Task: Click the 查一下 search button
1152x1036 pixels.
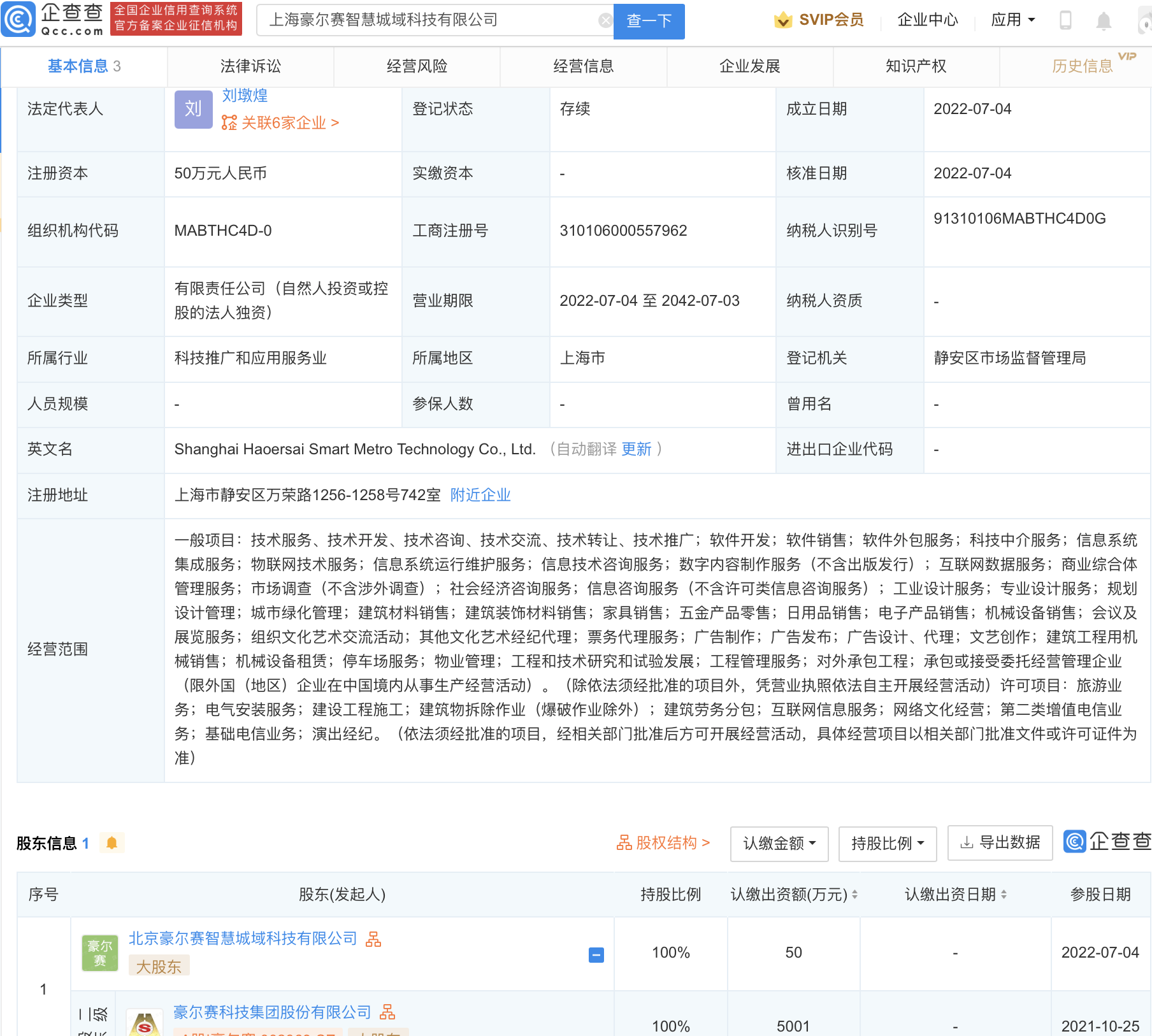Action: coord(649,21)
